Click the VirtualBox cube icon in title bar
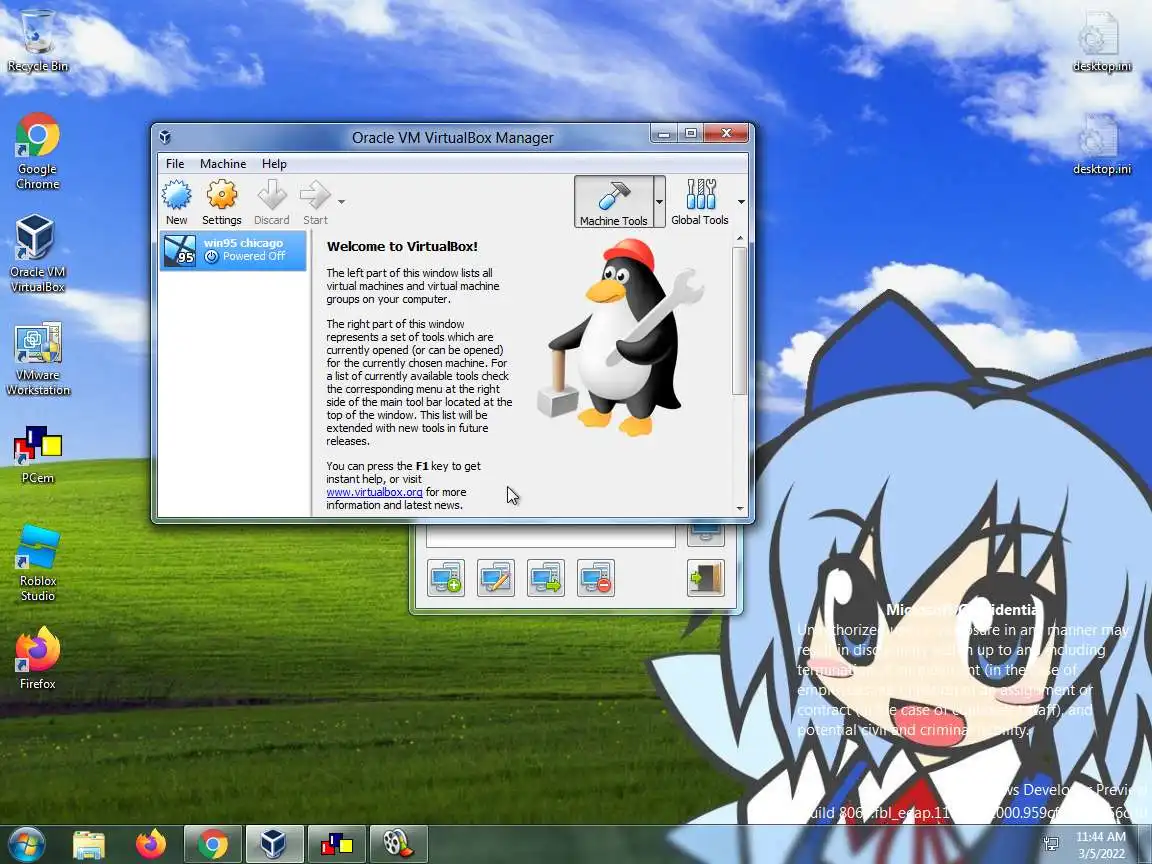The image size is (1152, 864). click(165, 137)
